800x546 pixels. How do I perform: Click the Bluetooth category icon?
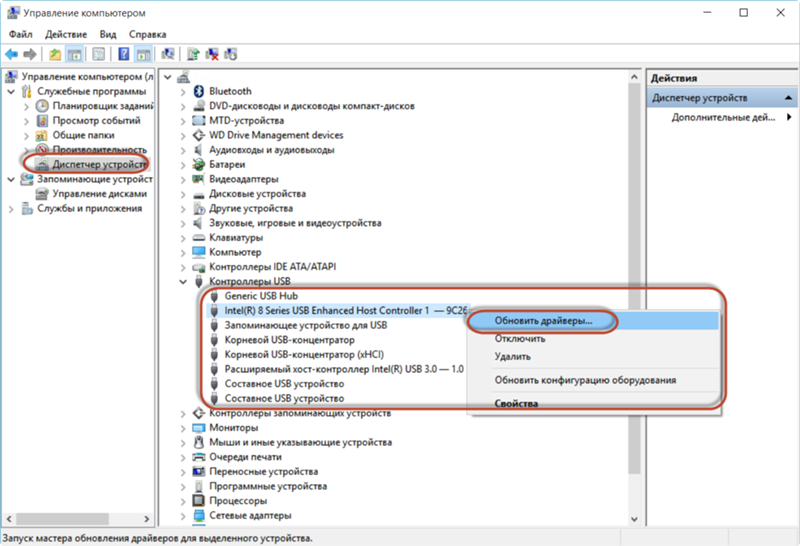(x=199, y=91)
